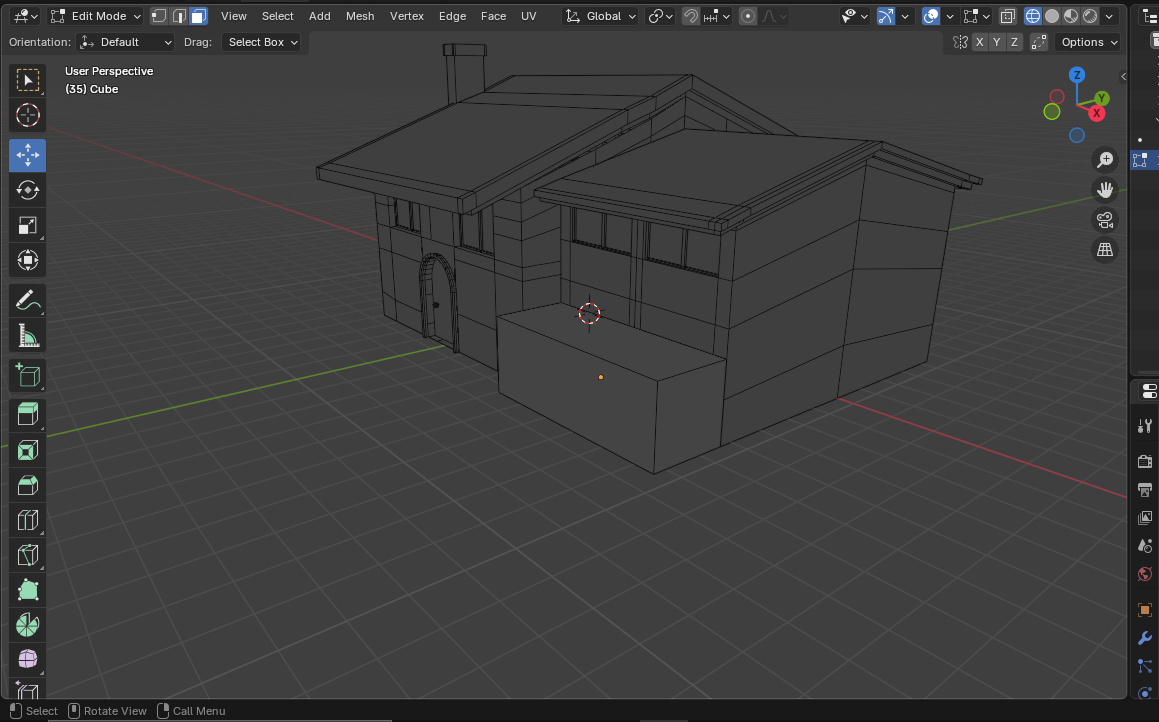
Task: Open Modifier properties wrench icon
Action: coord(1145,638)
